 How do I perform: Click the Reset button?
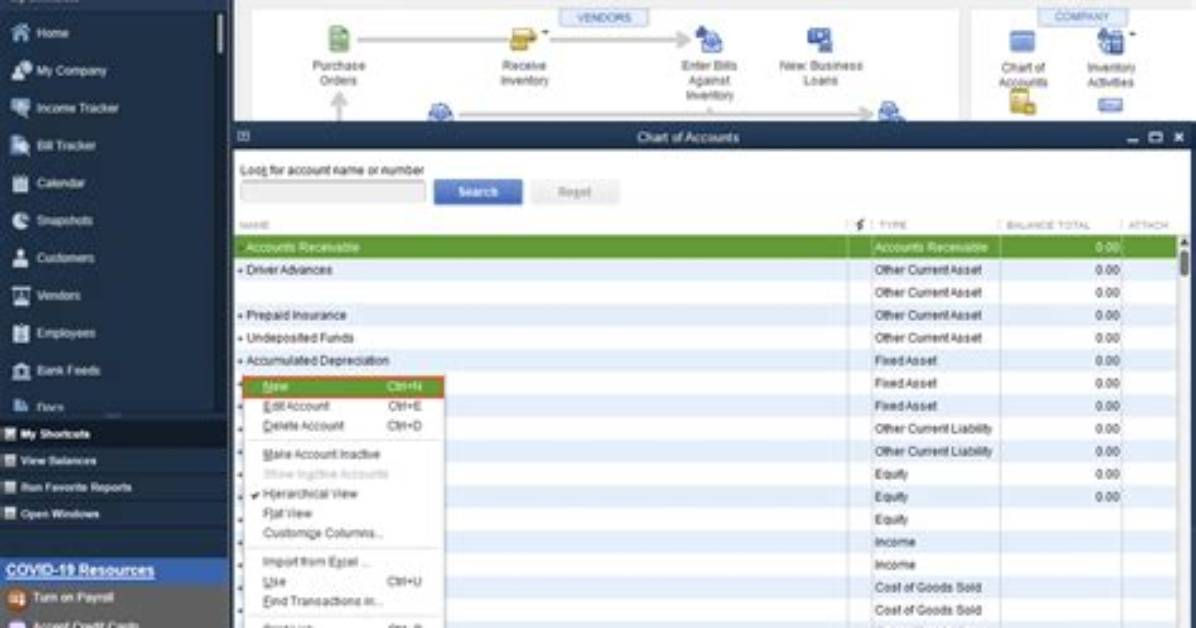pos(574,192)
